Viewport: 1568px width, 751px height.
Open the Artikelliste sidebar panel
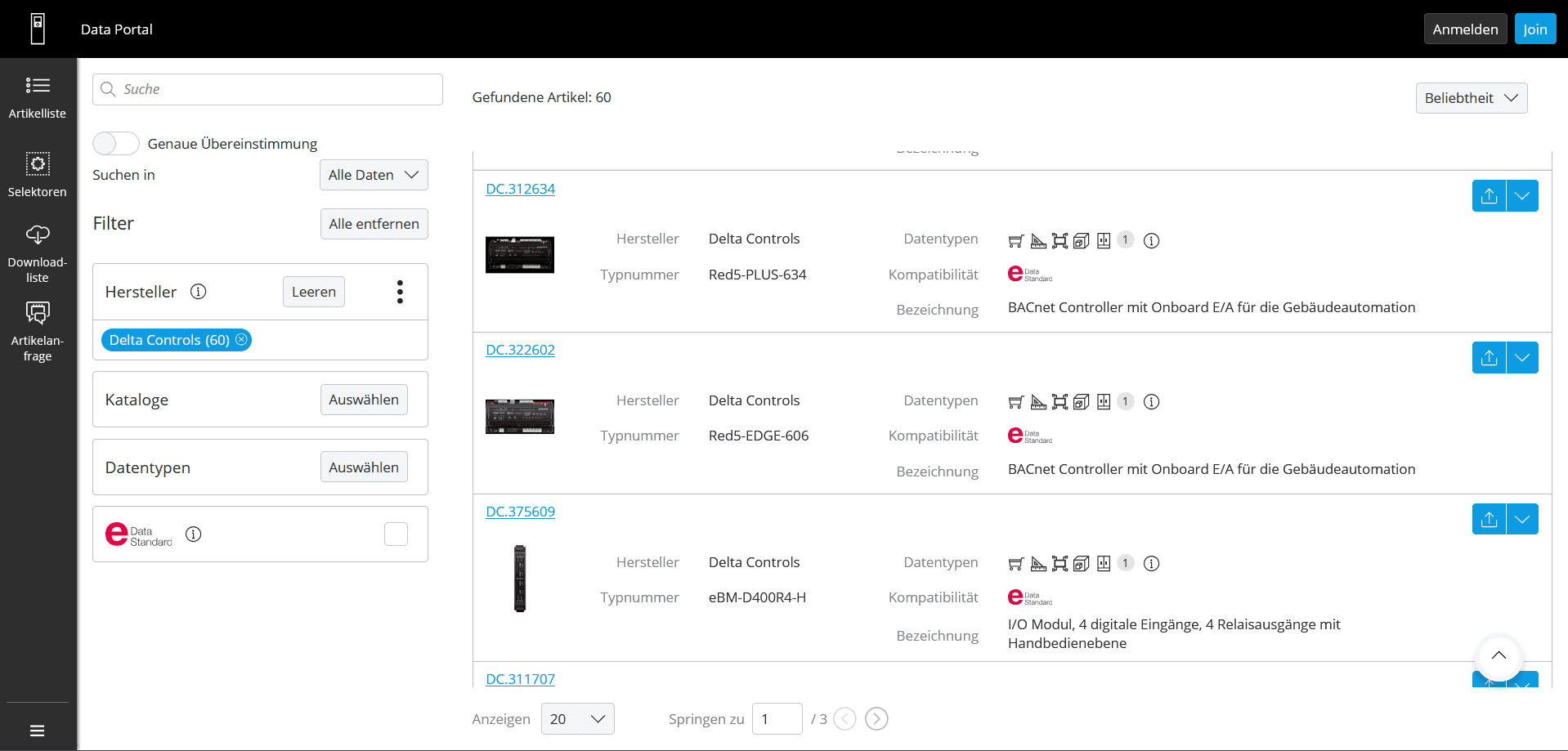click(38, 96)
